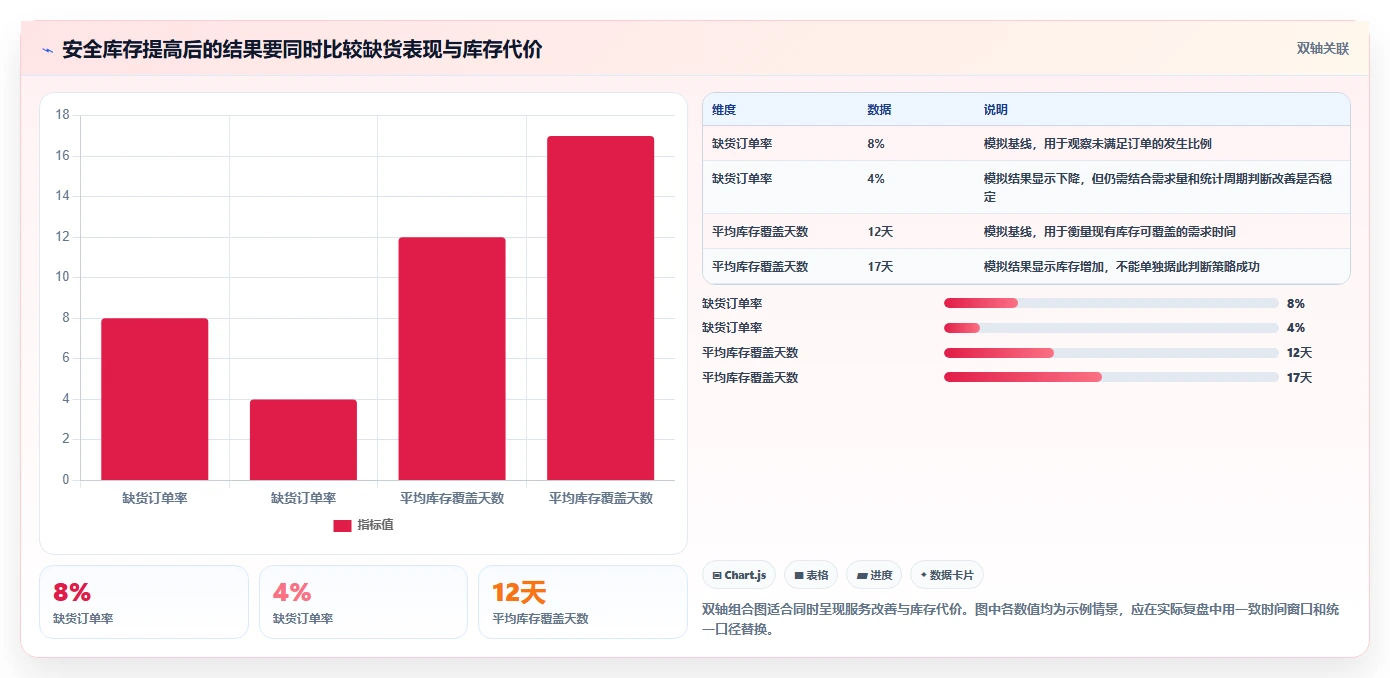The width and height of the screenshot is (1390, 678).
Task: Click the progress bar showing 17天
Action: pos(1111,377)
